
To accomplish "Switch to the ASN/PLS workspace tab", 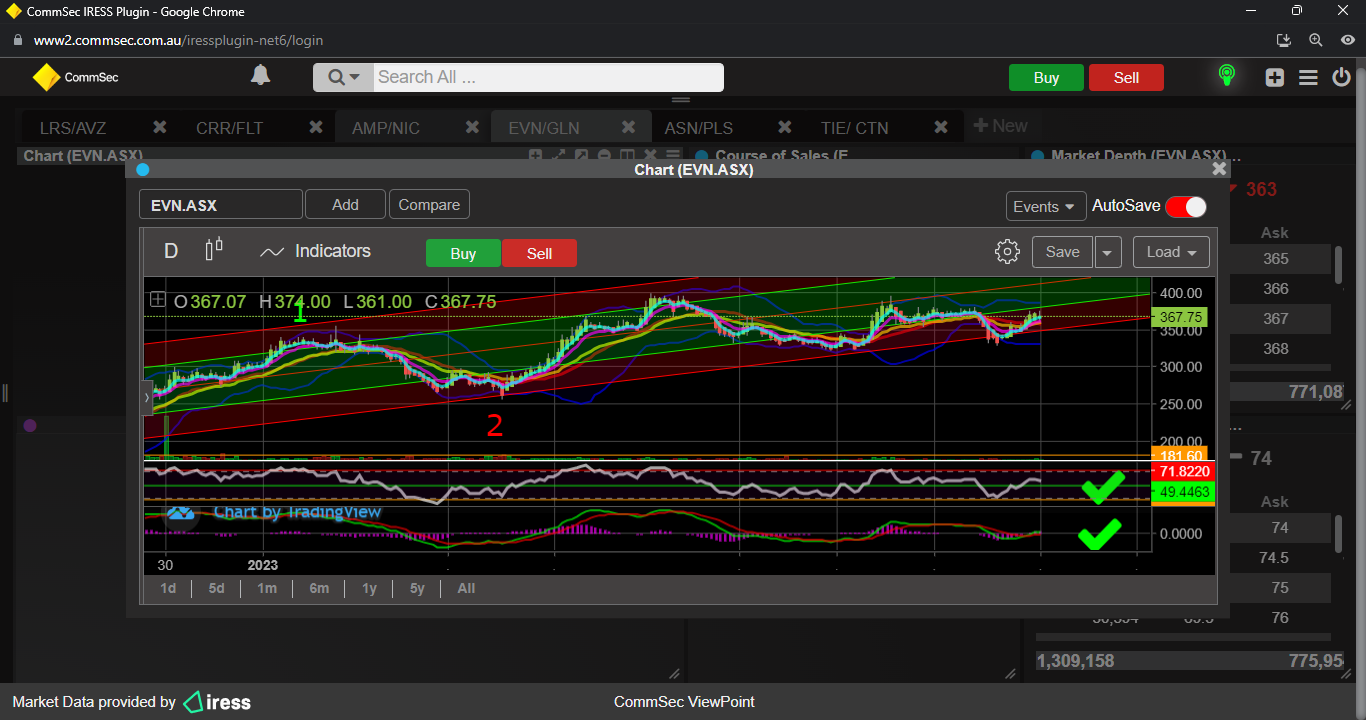I will [699, 128].
